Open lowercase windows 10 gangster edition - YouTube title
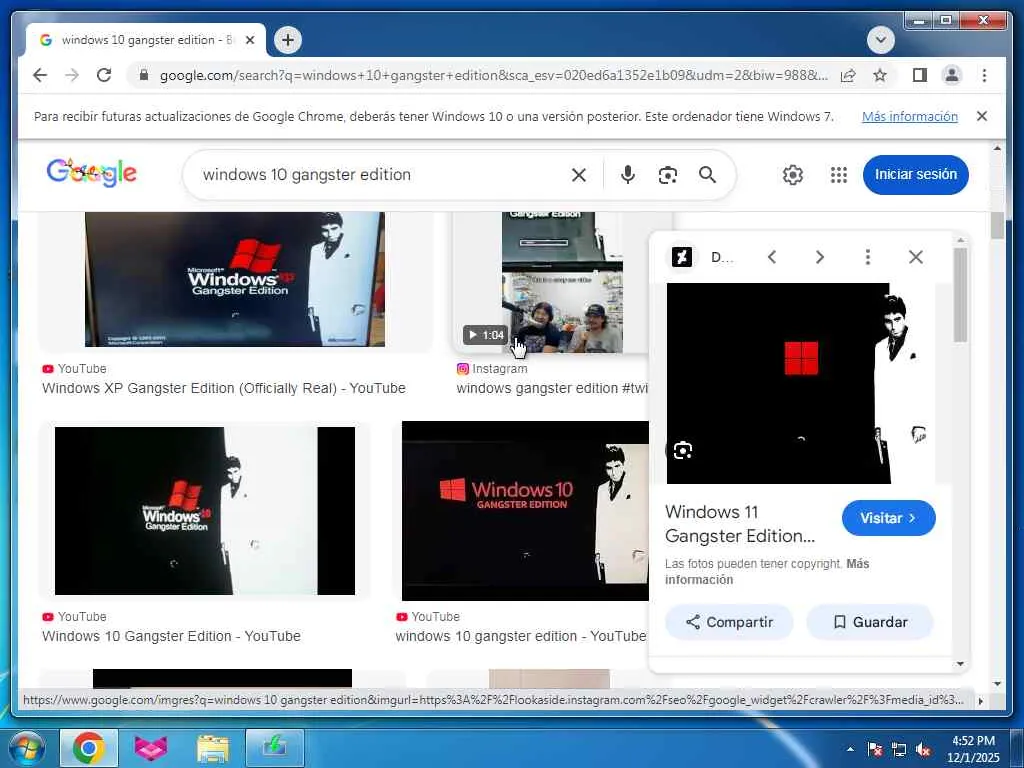This screenshot has height=768, width=1024. (521, 636)
